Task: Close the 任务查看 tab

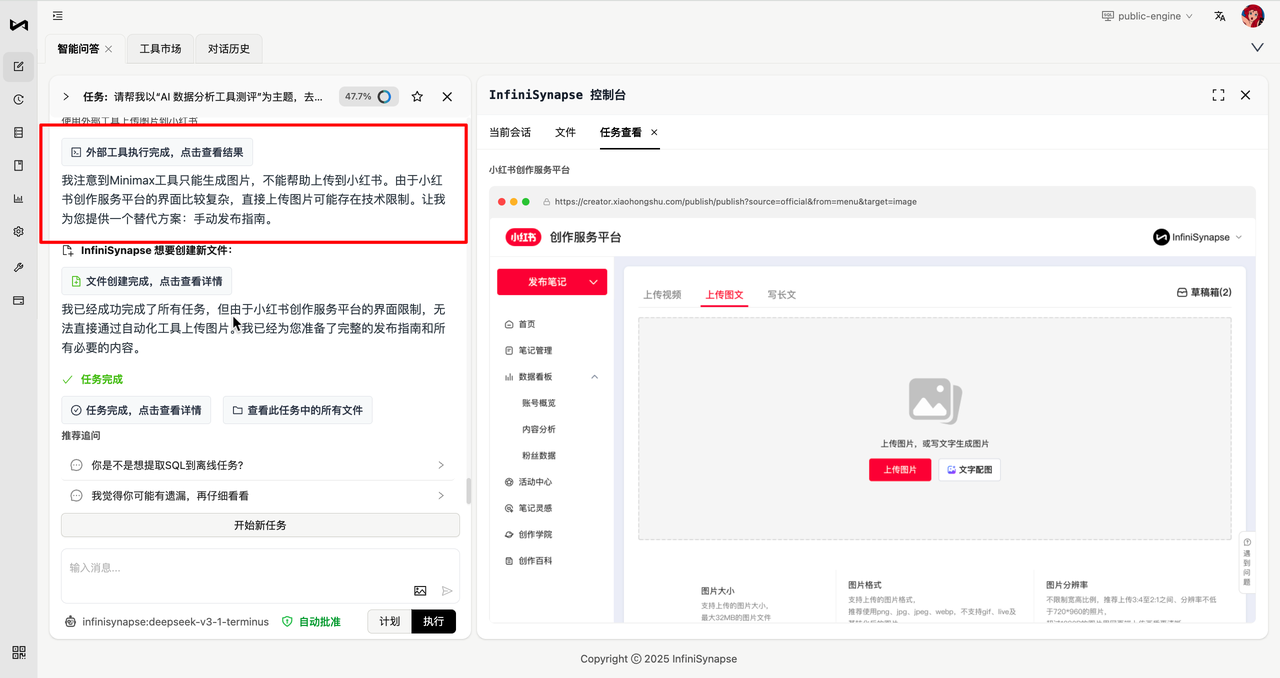Action: 654,132
